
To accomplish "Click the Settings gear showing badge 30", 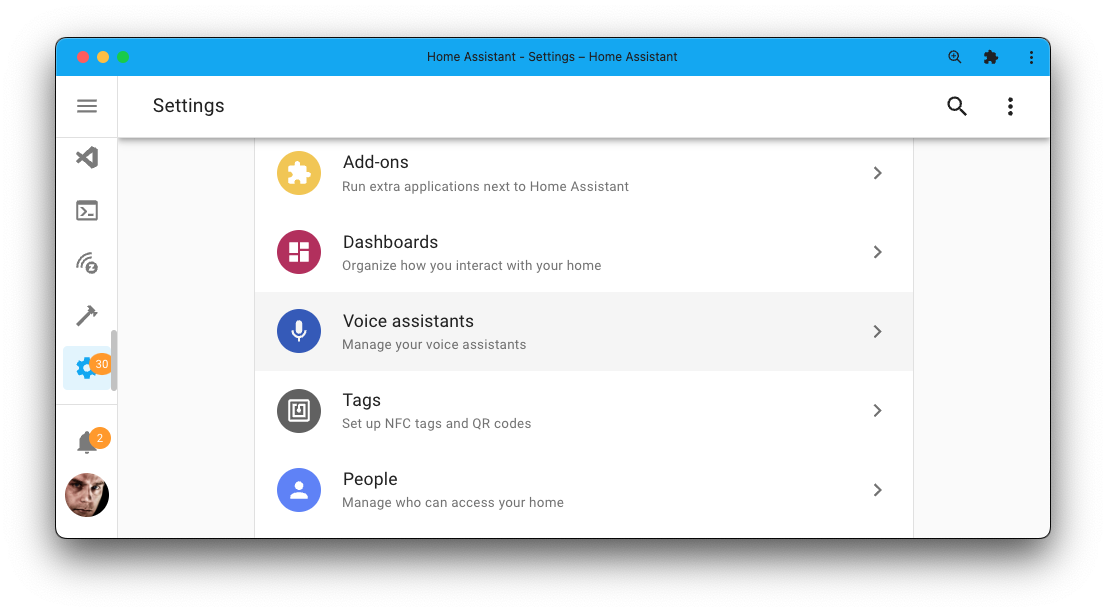I will tap(87, 367).
